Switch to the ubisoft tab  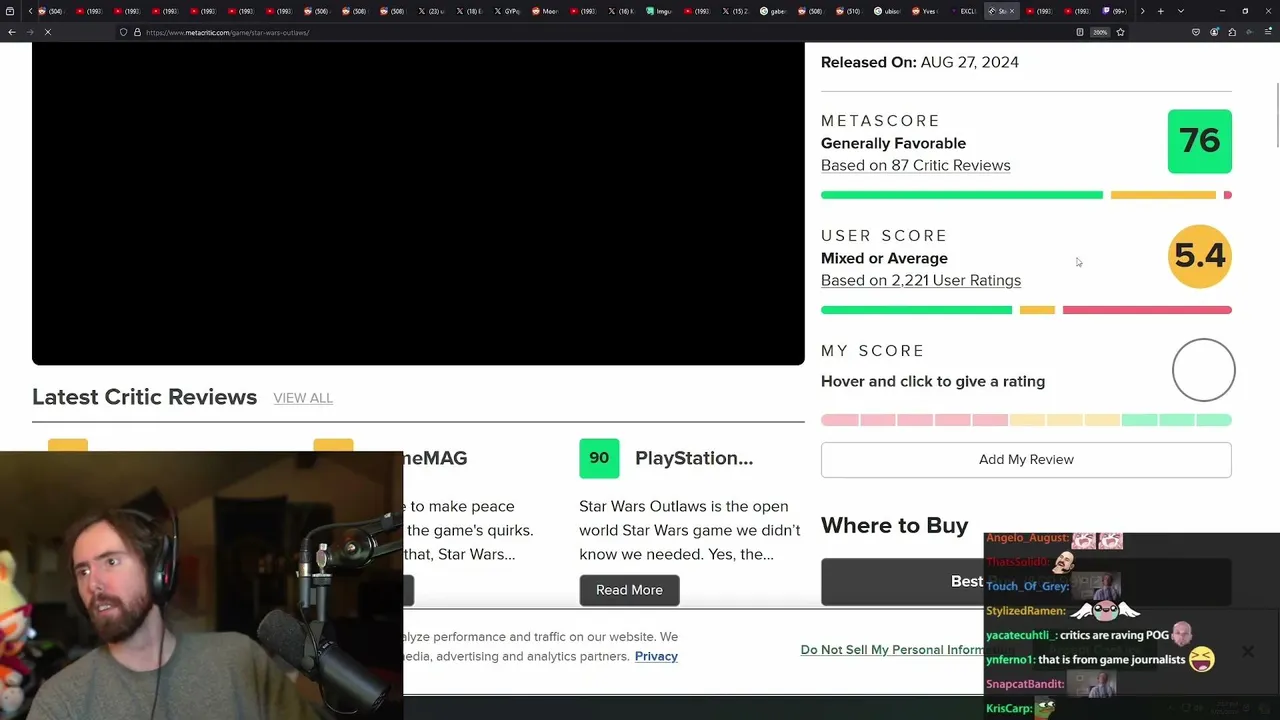point(886,11)
